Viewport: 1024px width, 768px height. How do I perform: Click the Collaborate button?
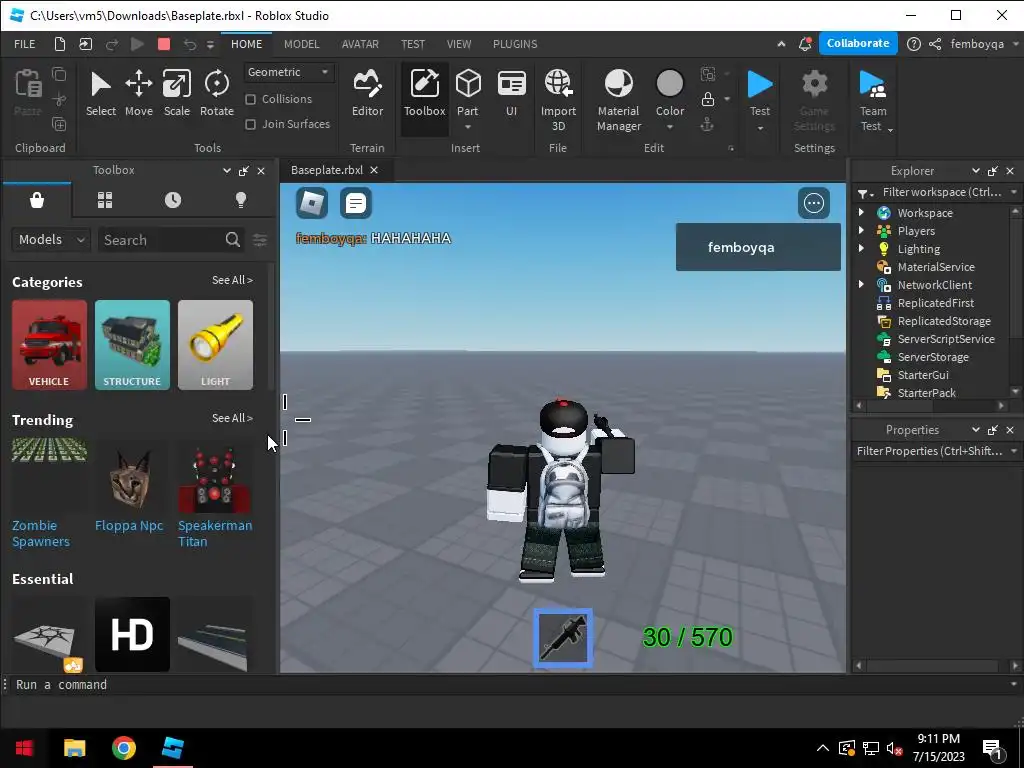(x=858, y=43)
